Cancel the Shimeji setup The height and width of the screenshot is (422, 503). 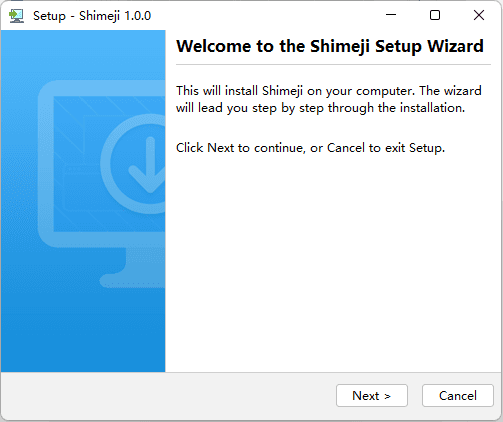pyautogui.click(x=458, y=396)
